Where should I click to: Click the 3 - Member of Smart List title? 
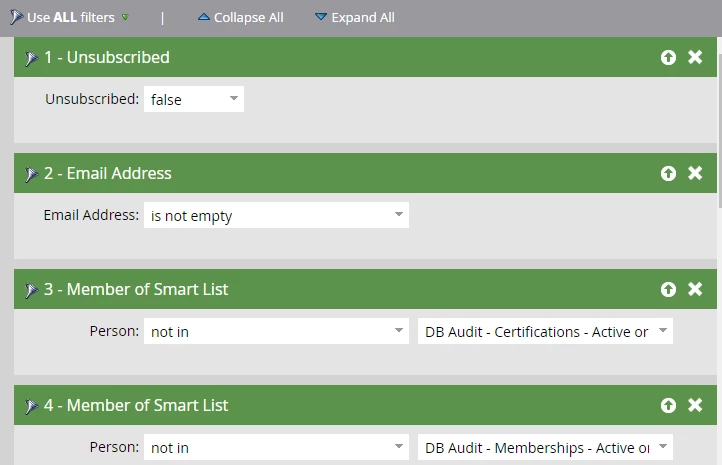click(136, 290)
